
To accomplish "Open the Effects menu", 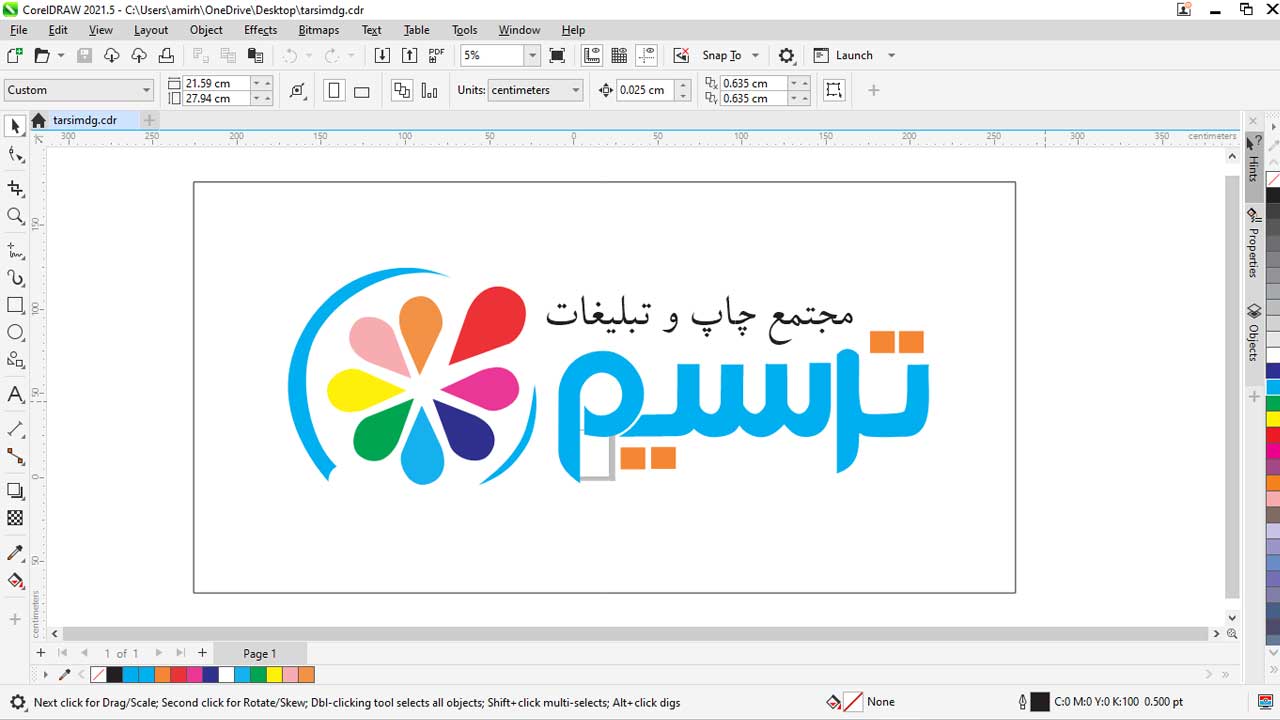I will coord(260,30).
